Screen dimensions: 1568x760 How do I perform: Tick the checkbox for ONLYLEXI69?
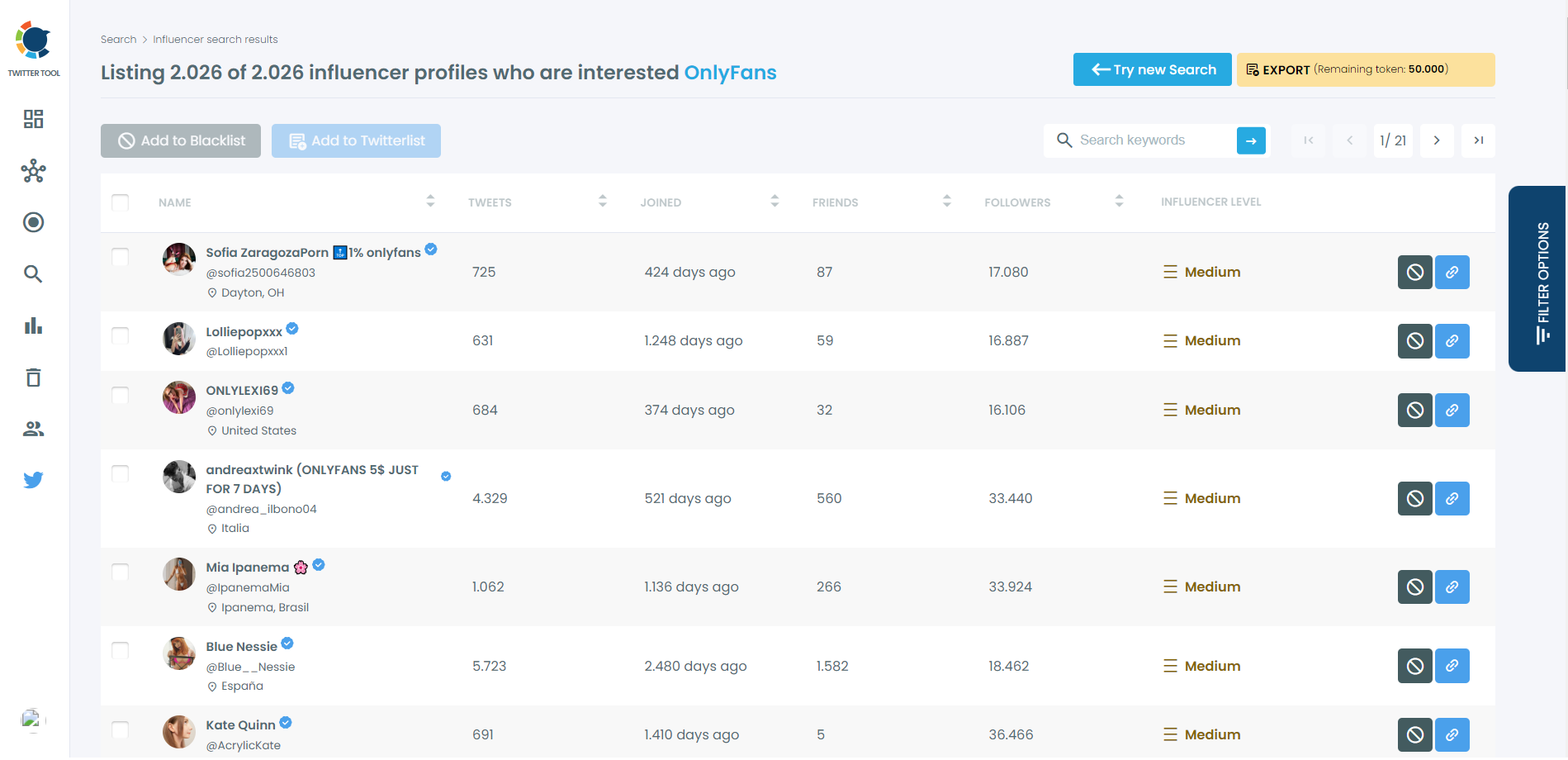(121, 395)
